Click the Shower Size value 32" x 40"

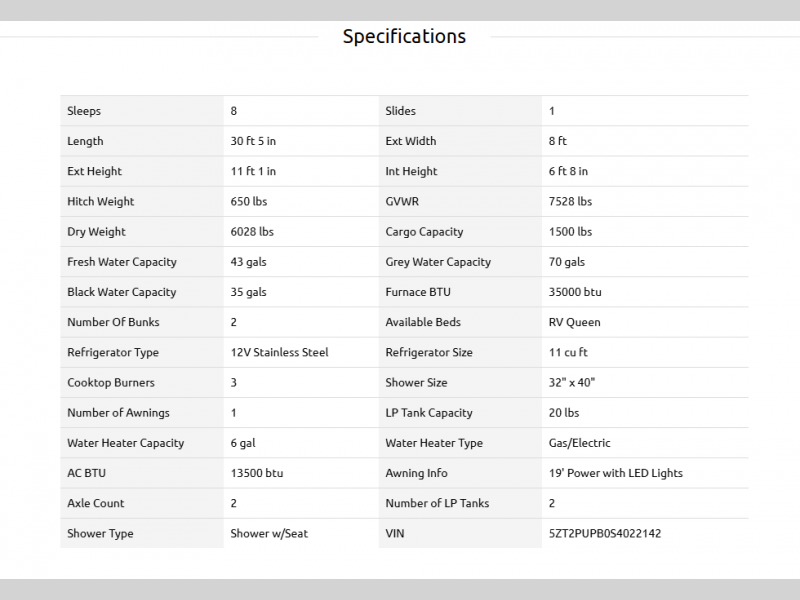(x=572, y=382)
